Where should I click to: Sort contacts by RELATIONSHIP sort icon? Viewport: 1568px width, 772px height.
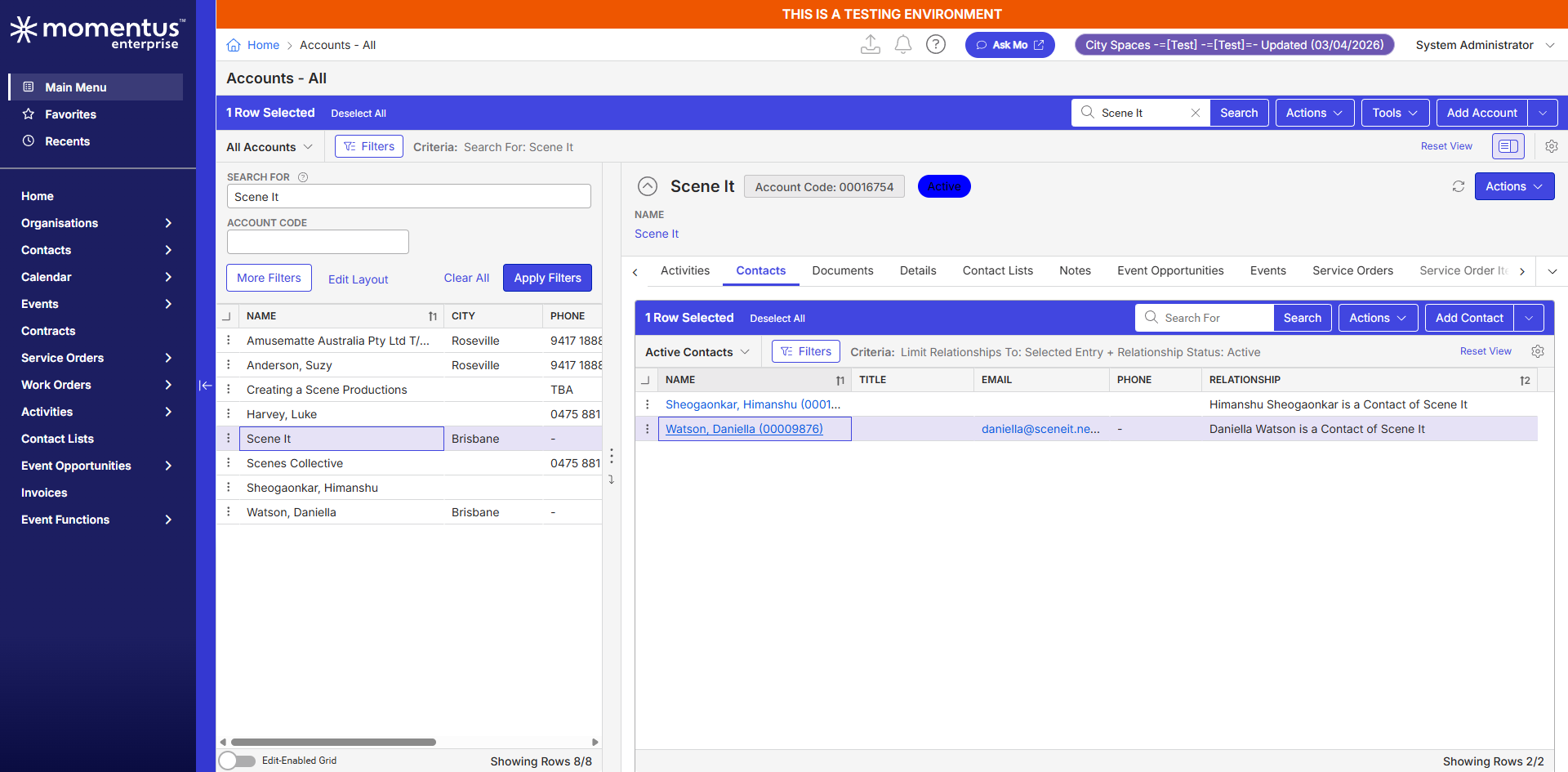click(x=1525, y=380)
